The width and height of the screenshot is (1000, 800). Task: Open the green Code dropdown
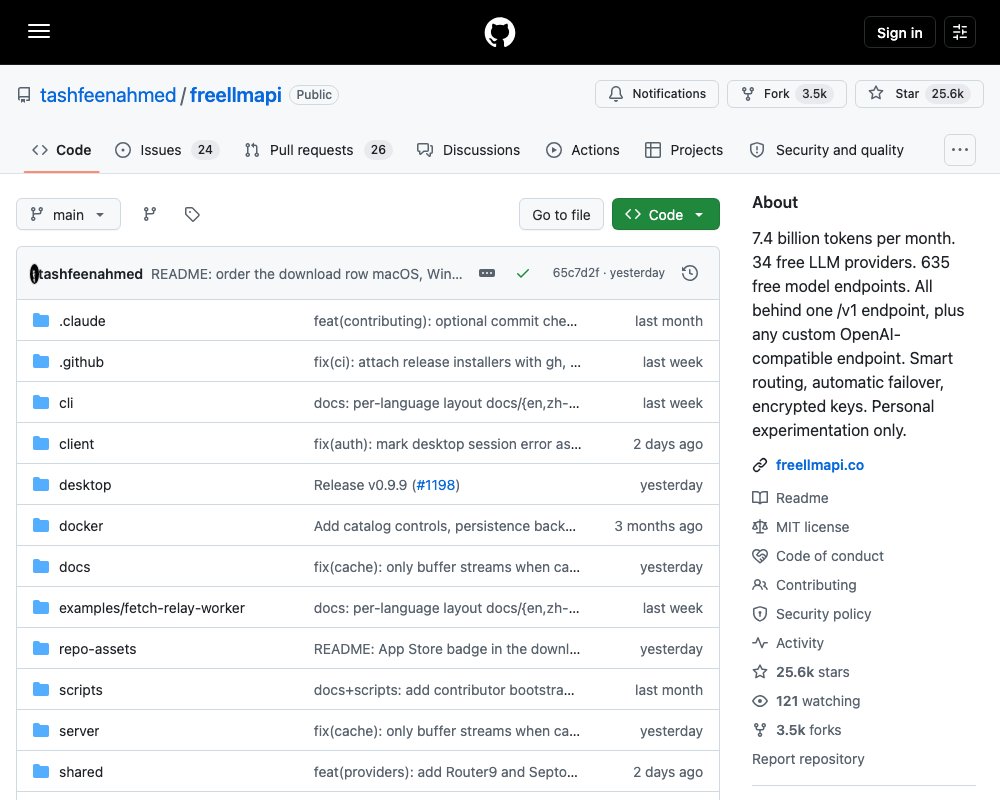click(665, 215)
